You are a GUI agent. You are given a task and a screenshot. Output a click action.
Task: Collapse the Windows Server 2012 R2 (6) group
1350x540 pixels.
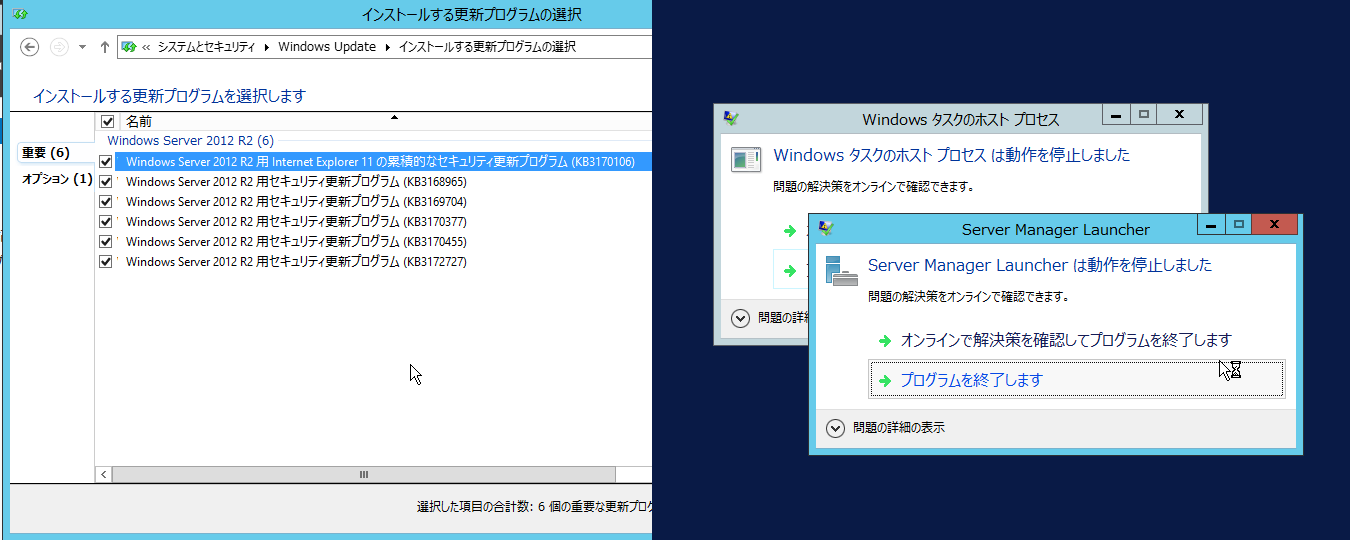pos(190,141)
